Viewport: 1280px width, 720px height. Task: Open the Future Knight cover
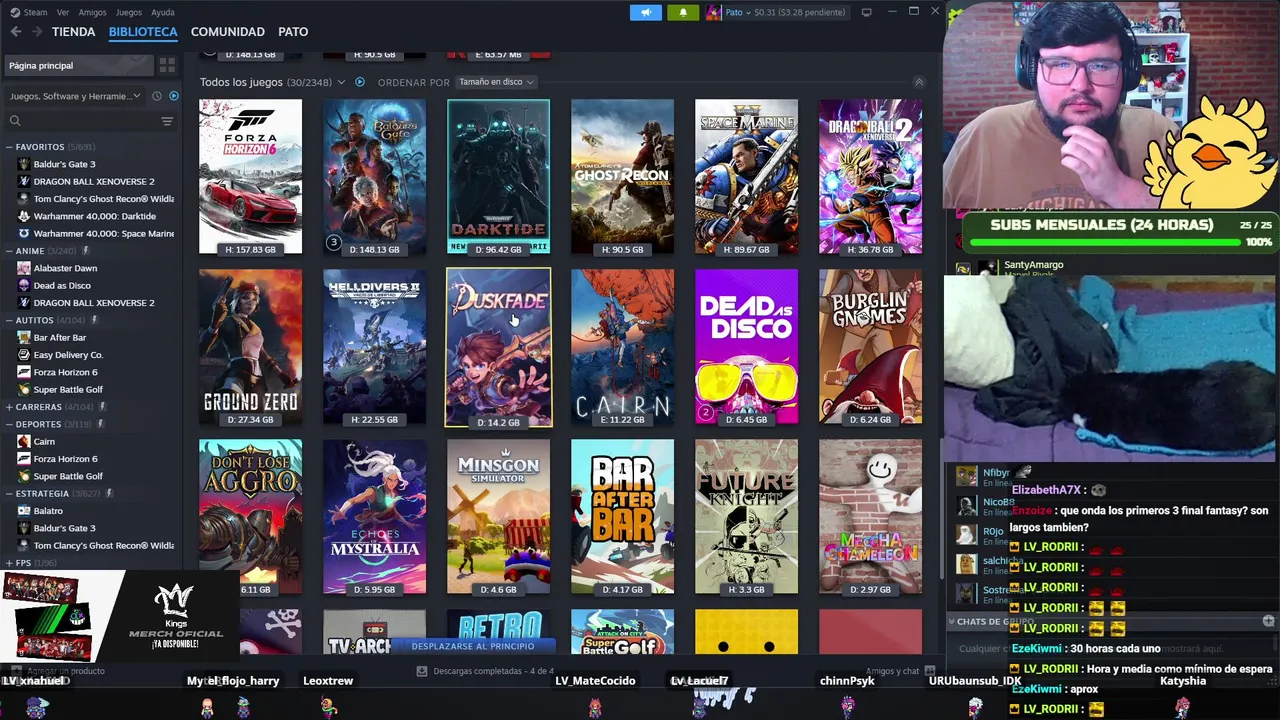746,516
